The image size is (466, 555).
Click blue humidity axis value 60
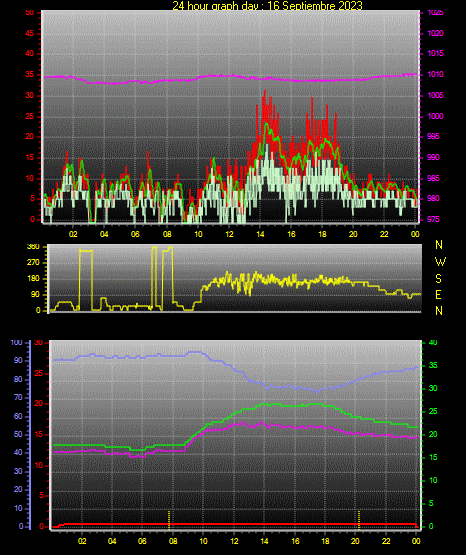pos(18,416)
